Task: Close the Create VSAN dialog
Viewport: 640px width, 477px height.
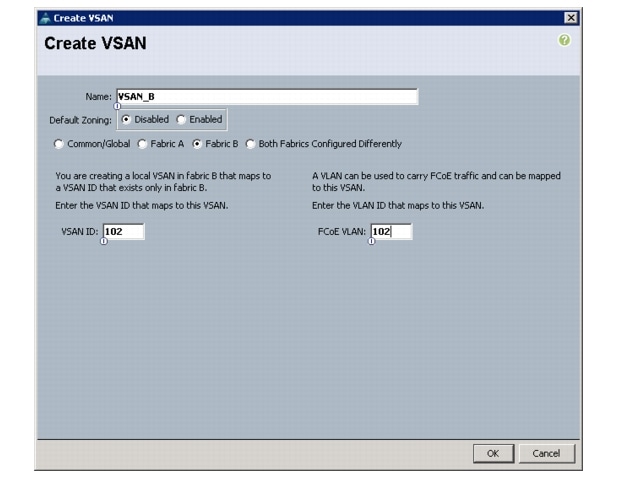Action: tap(571, 18)
